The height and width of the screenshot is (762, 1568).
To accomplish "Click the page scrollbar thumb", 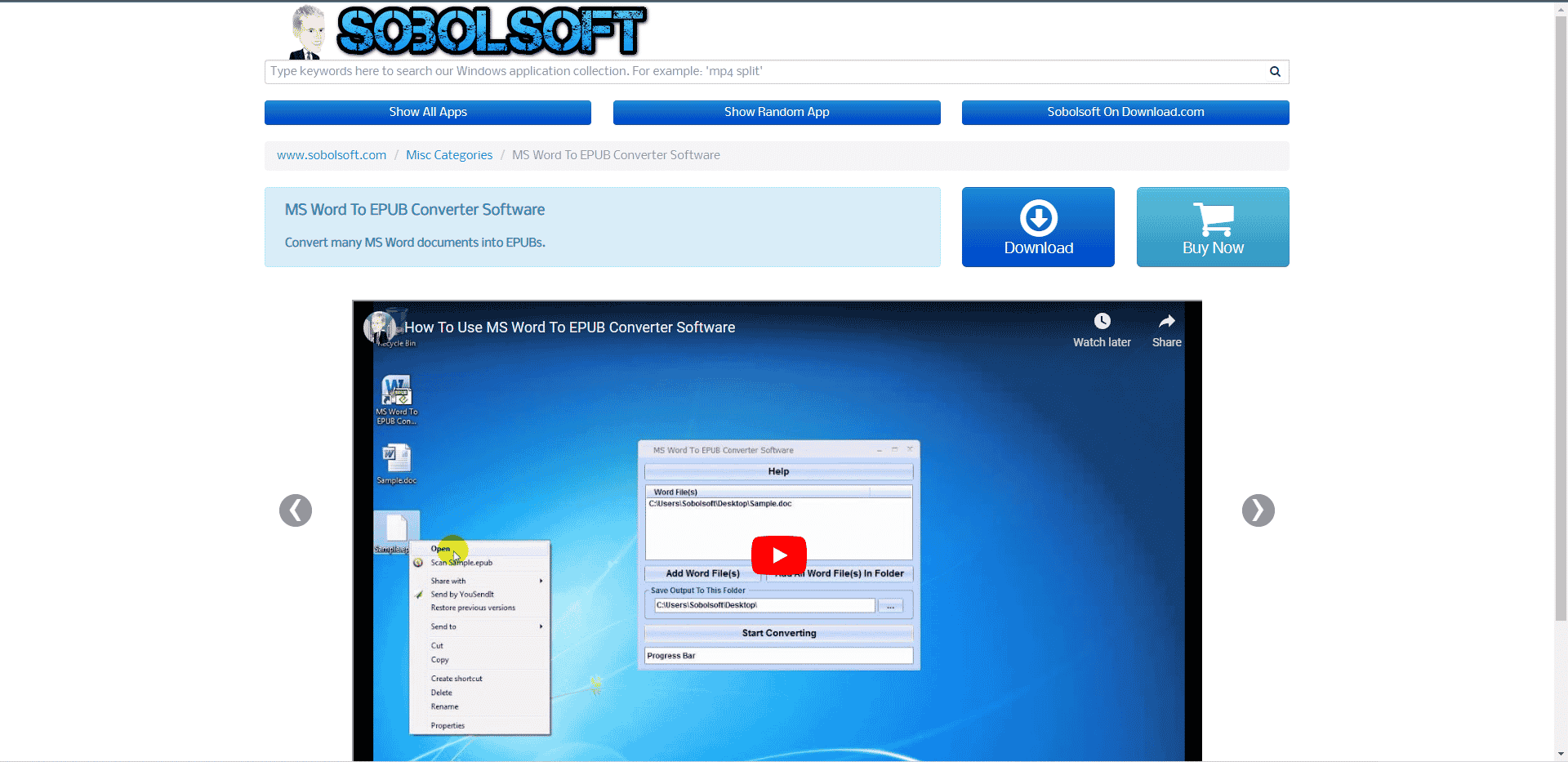I will [x=1561, y=319].
